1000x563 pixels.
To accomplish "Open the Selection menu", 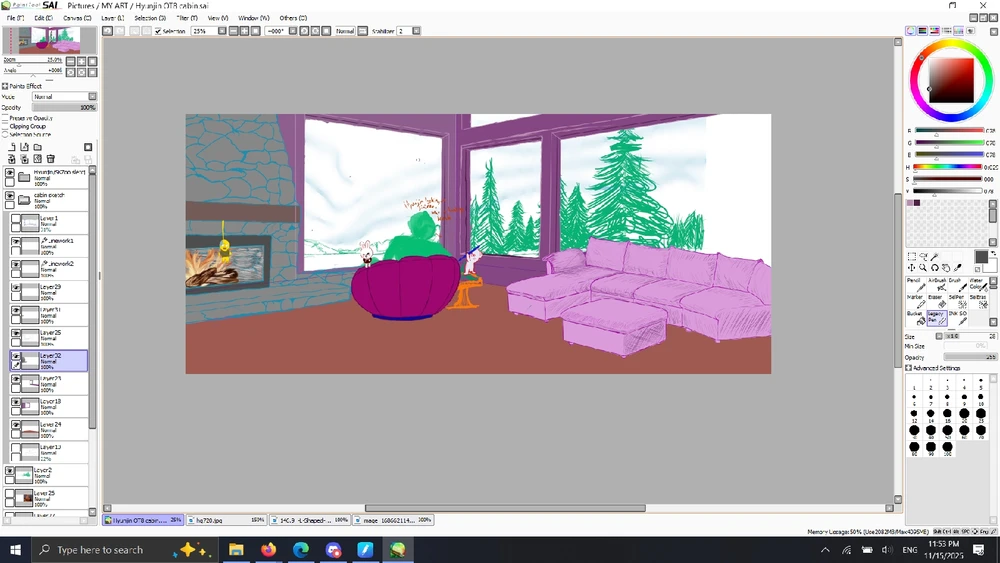I will [150, 18].
